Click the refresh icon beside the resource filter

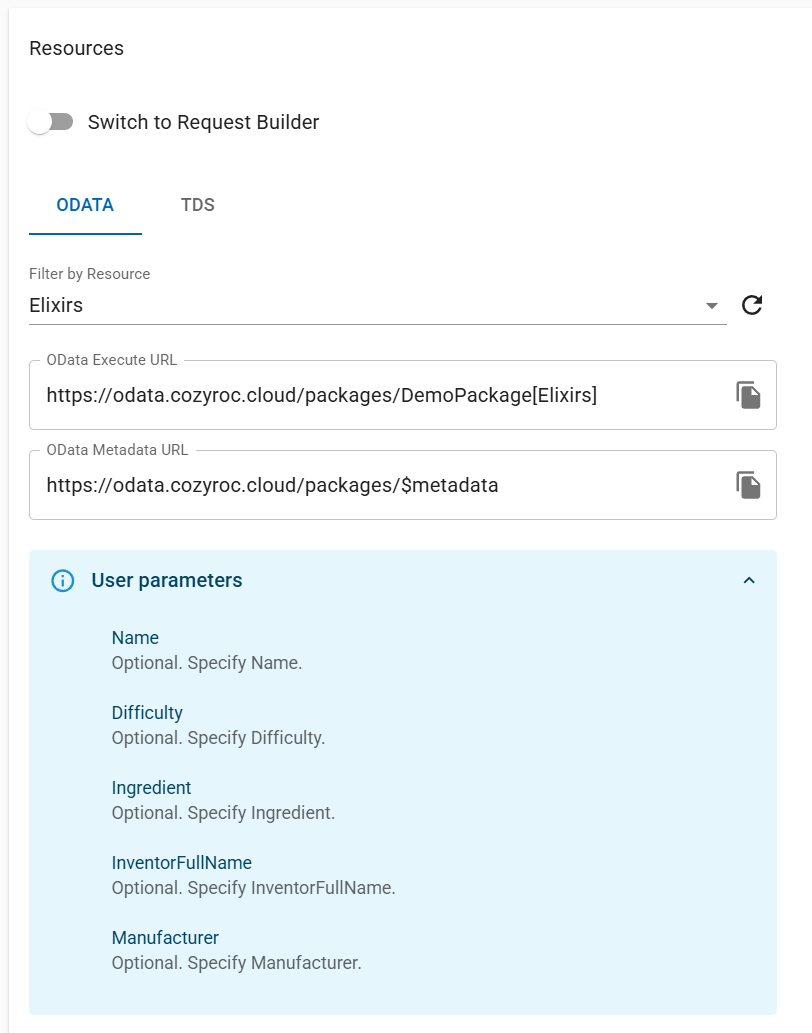click(x=752, y=305)
